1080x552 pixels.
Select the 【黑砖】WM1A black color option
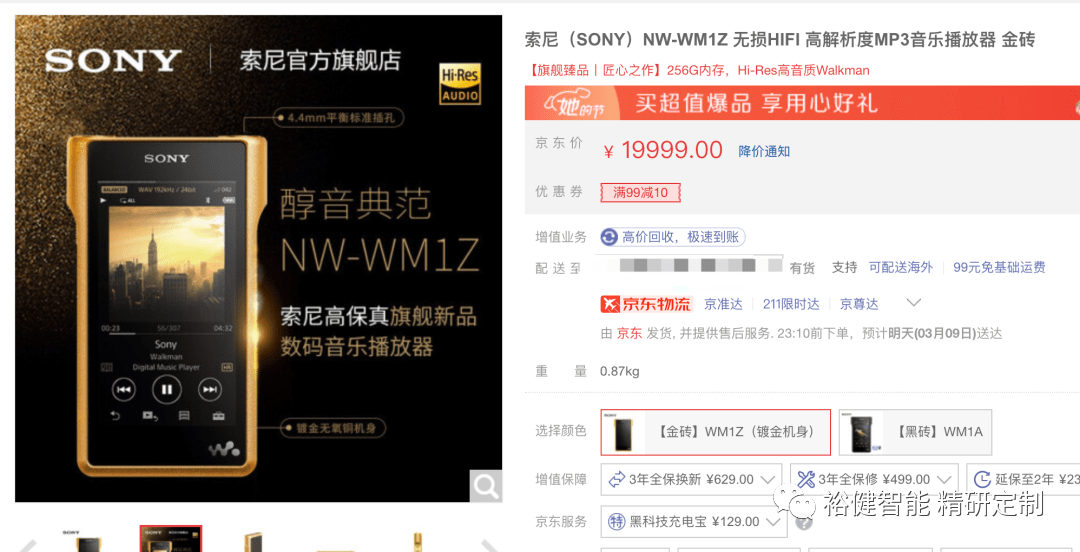click(915, 432)
